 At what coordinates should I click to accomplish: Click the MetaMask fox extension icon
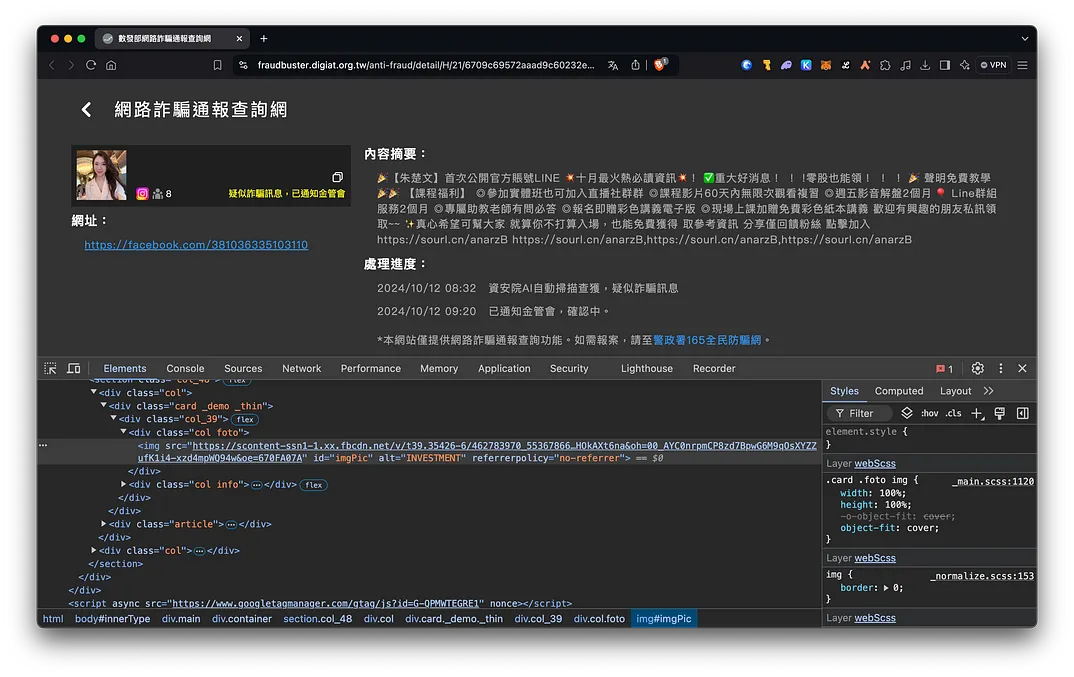[826, 65]
